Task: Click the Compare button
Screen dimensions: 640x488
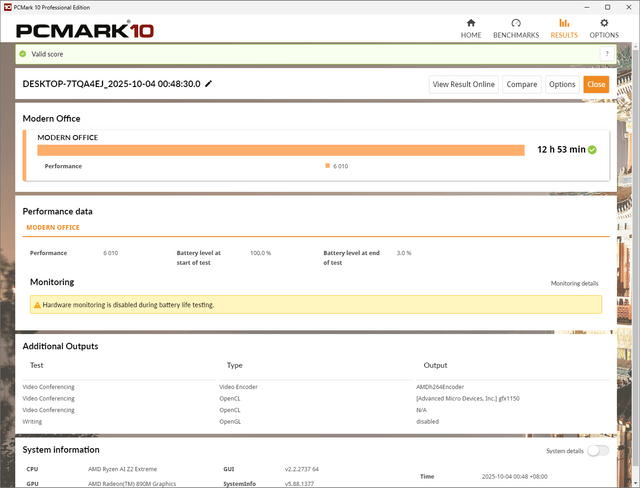Action: 522,84
